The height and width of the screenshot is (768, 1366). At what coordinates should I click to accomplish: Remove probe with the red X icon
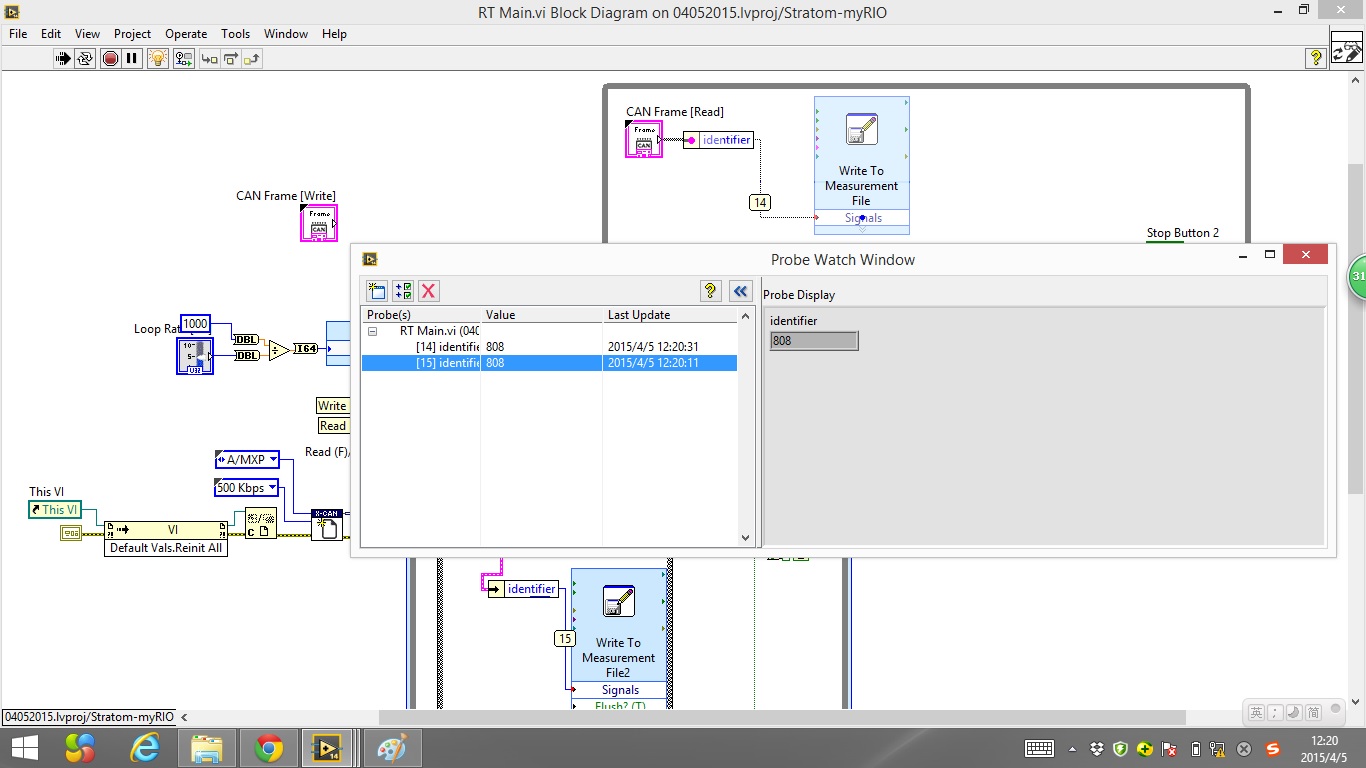click(x=429, y=291)
